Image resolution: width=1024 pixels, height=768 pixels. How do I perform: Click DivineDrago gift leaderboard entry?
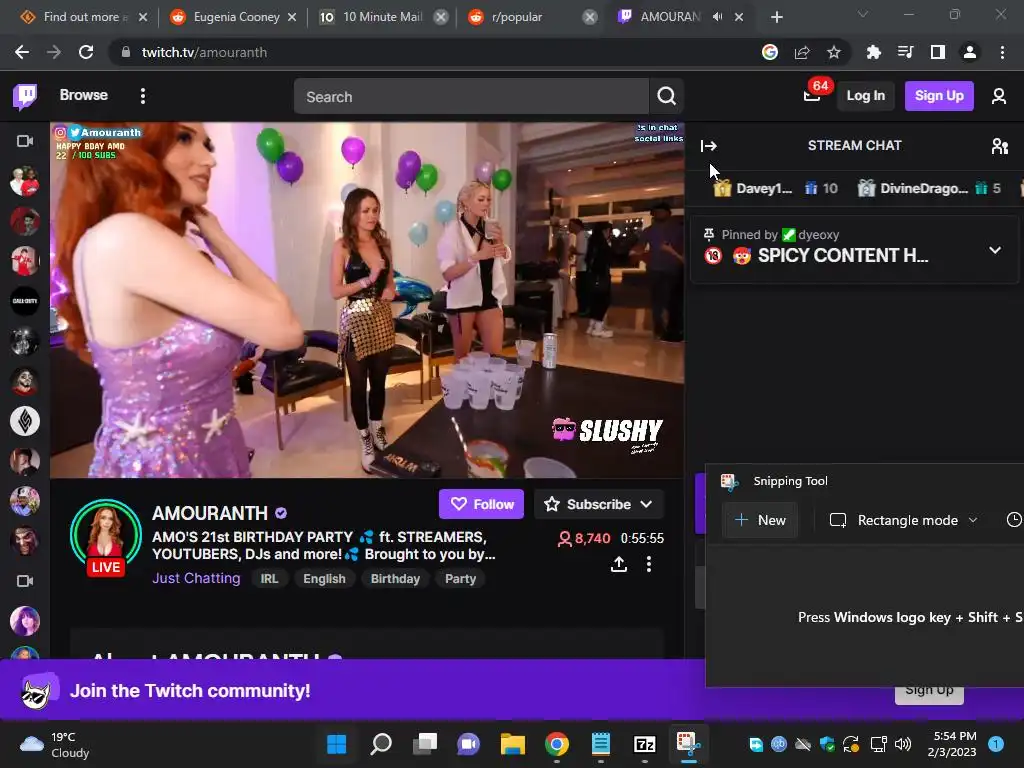coord(929,189)
